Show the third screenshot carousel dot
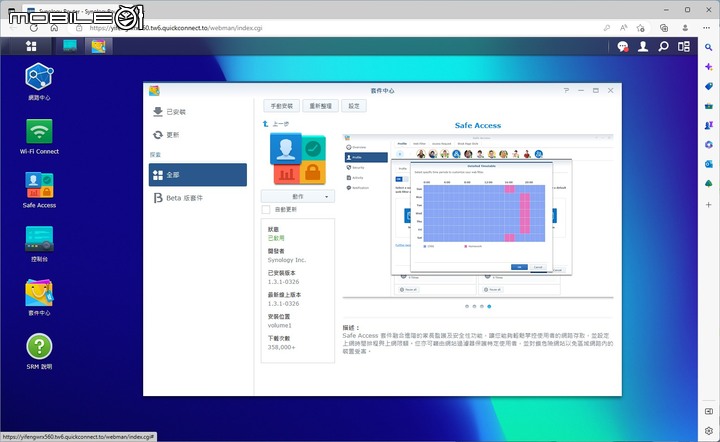This screenshot has width=720, height=442. tap(482, 306)
